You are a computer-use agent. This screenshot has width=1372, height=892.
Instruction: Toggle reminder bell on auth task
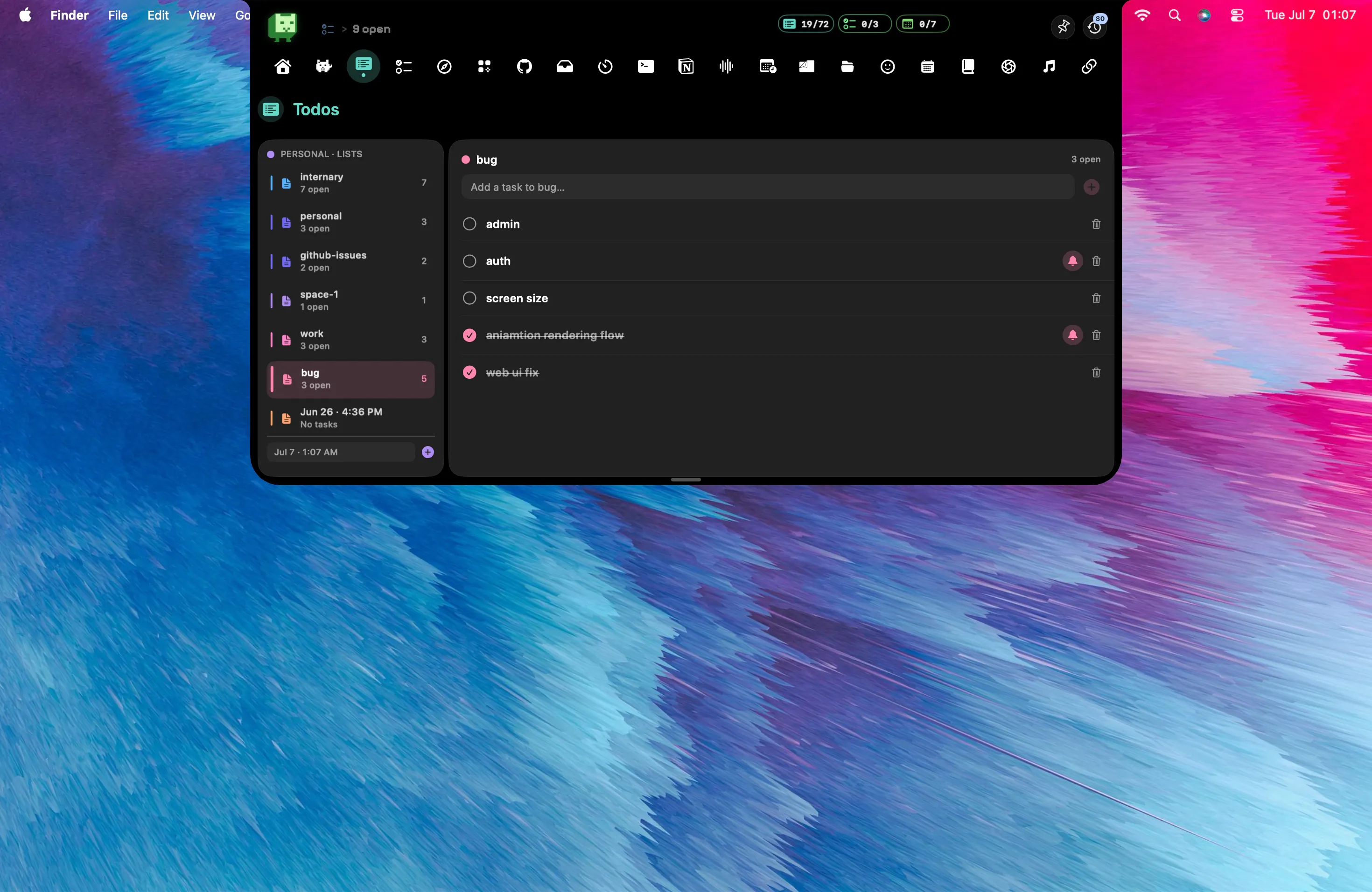tap(1072, 261)
